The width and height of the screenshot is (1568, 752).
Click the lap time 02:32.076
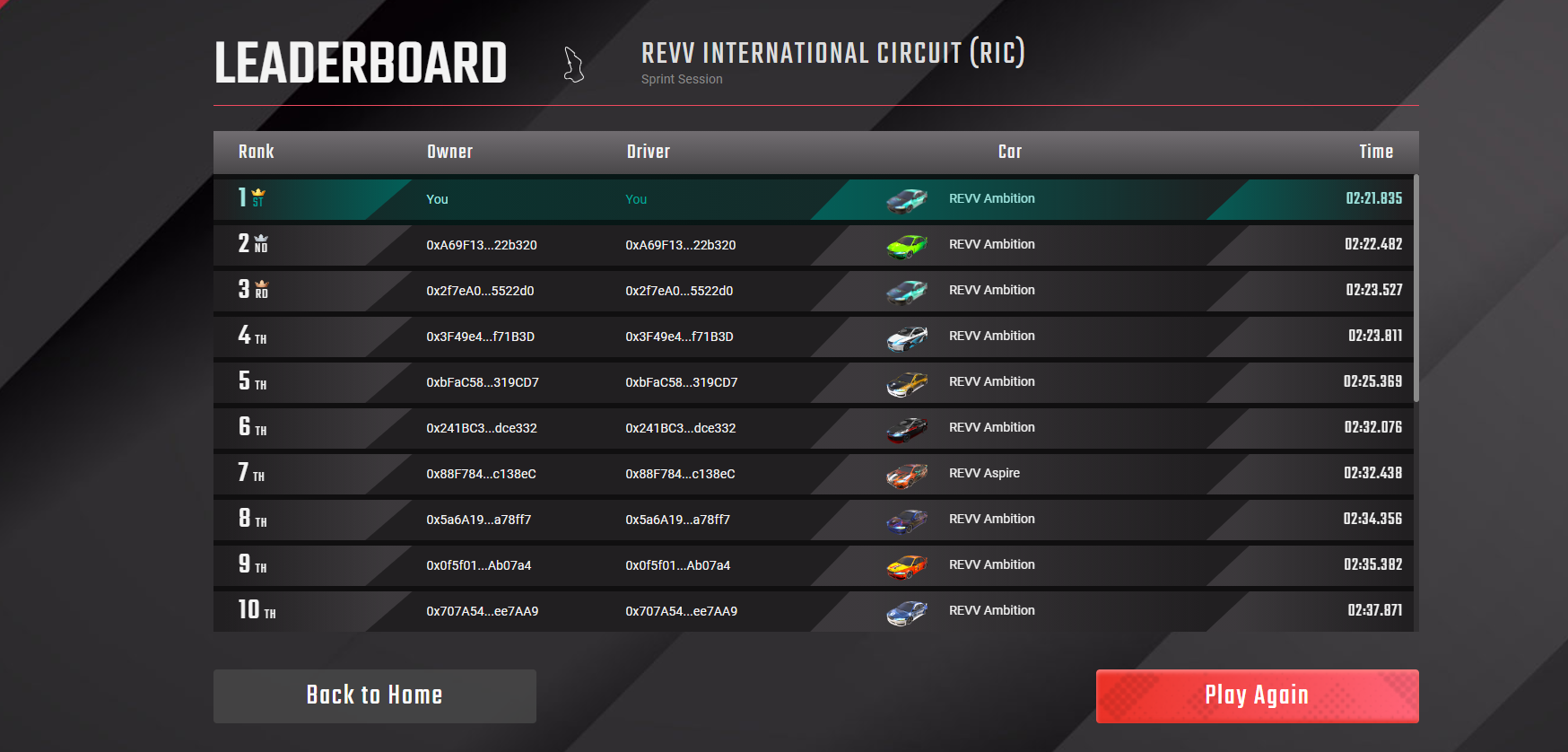(x=1372, y=427)
